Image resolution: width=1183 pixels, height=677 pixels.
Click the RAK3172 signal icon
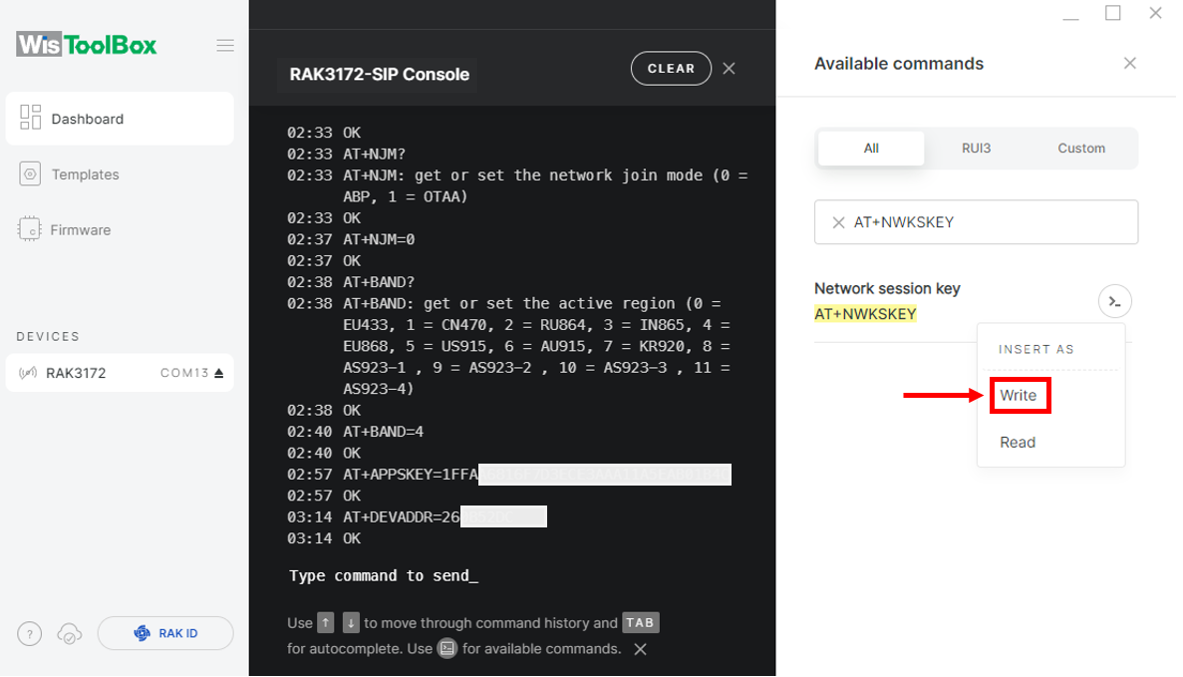tap(28, 373)
